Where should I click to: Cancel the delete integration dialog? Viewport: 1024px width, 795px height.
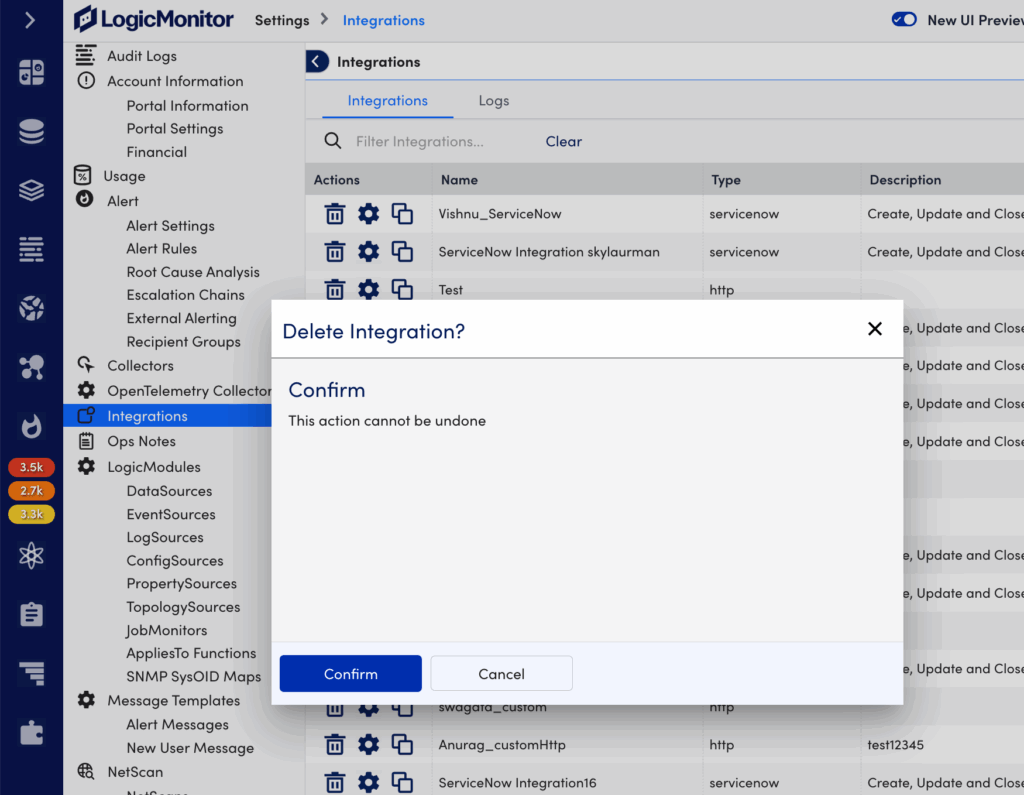(x=501, y=674)
